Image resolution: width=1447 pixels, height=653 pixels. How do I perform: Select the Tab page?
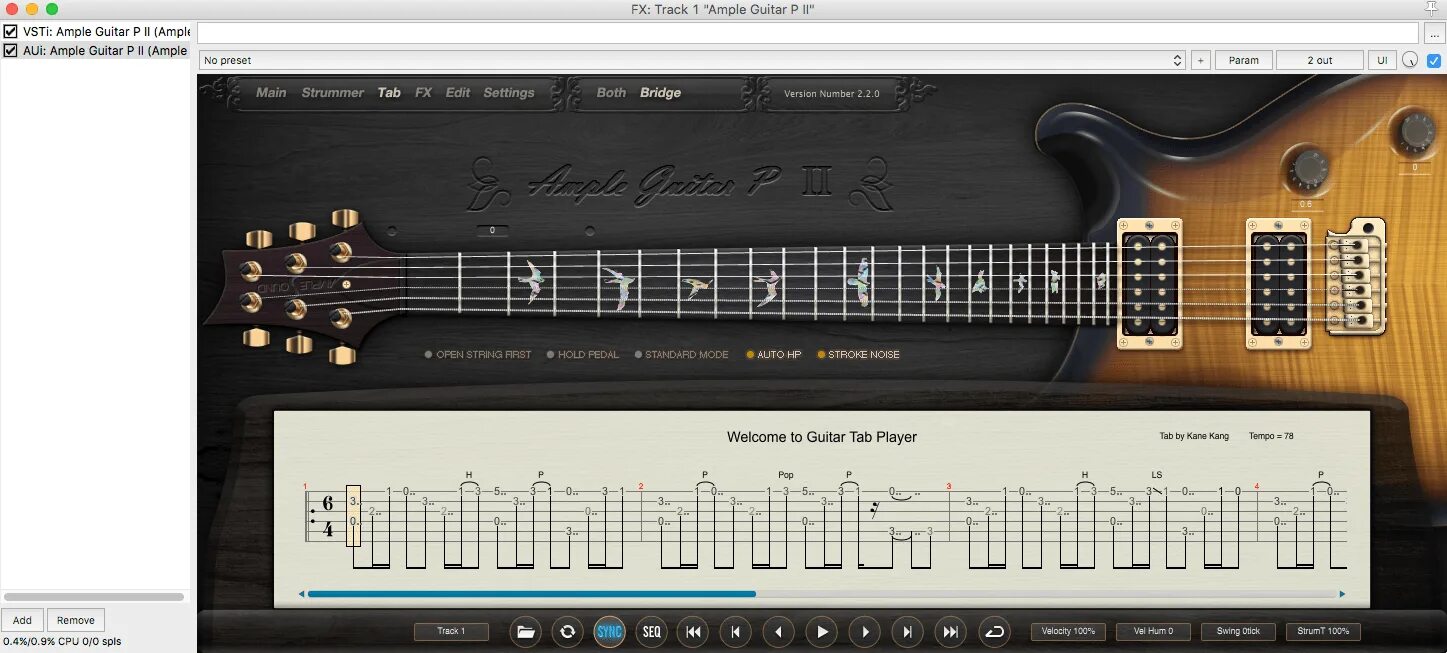[x=389, y=92]
